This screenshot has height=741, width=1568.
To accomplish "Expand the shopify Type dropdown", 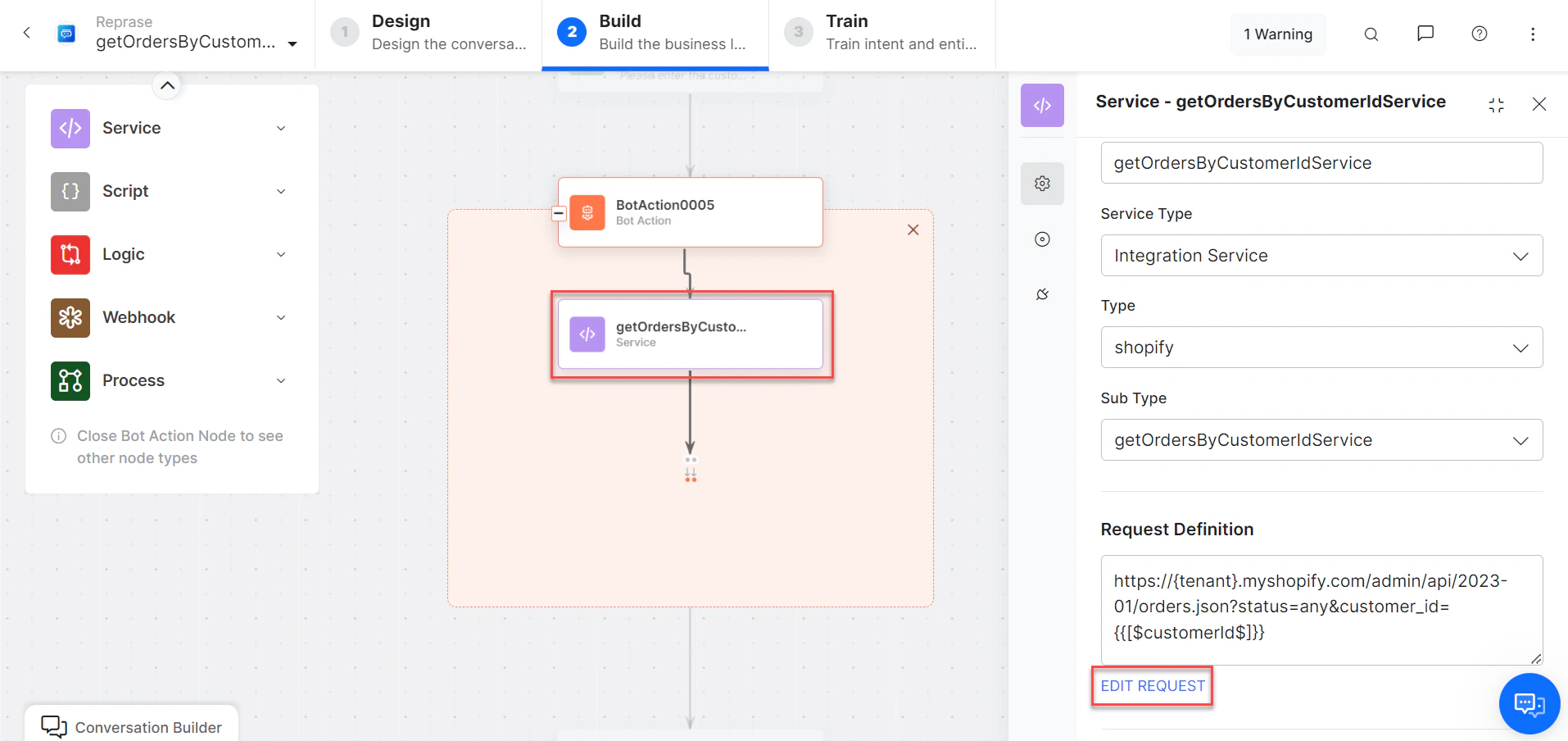I will (1321, 347).
